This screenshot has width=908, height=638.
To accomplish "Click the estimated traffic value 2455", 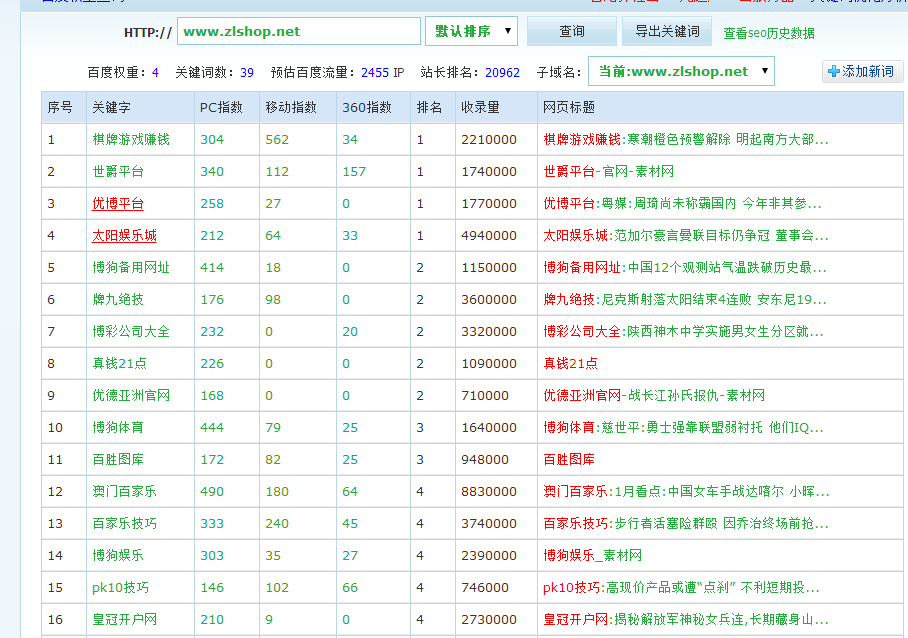I will point(375,73).
